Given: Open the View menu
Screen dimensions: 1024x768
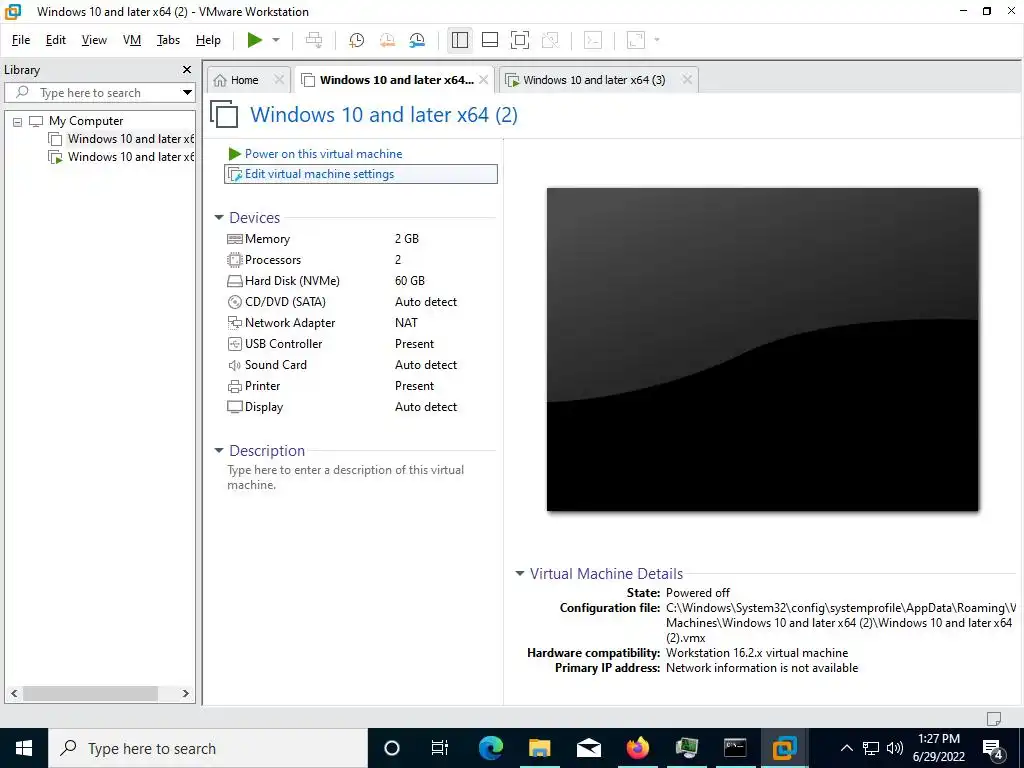Looking at the screenshot, I should [94, 40].
